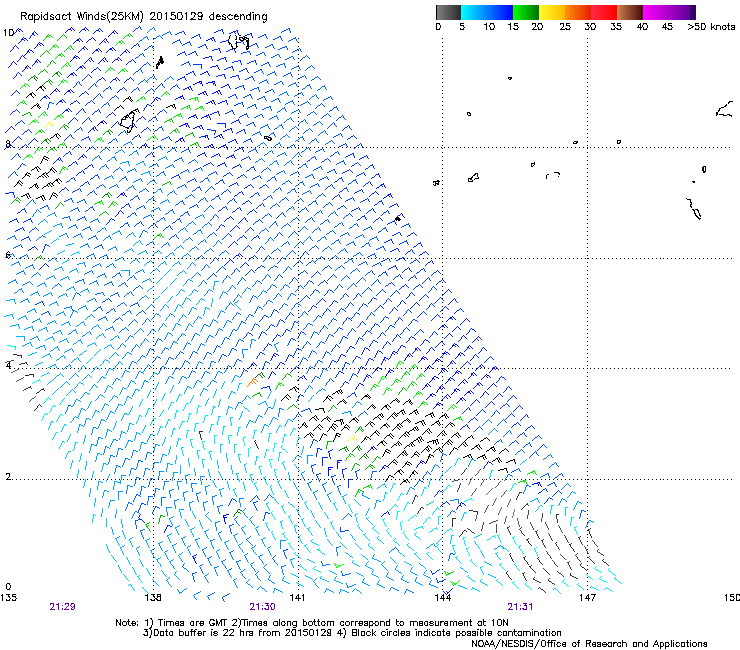Image resolution: width=740 pixels, height=650 pixels.
Task: Click the purple time stamp '21:31'
Action: point(520,607)
